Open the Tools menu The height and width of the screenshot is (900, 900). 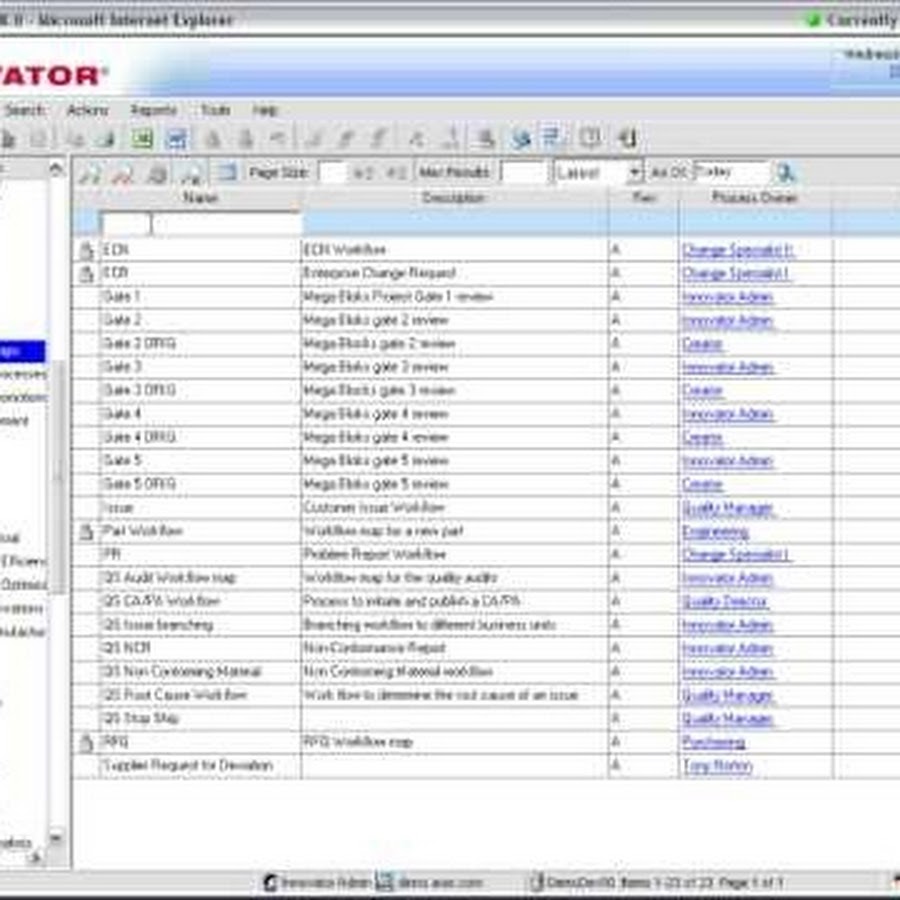[214, 110]
